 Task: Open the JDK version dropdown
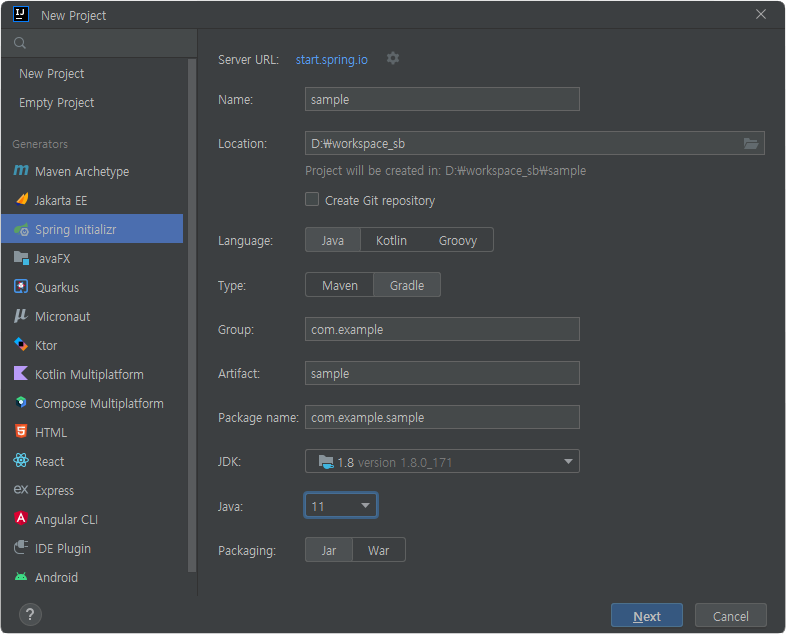pos(442,462)
